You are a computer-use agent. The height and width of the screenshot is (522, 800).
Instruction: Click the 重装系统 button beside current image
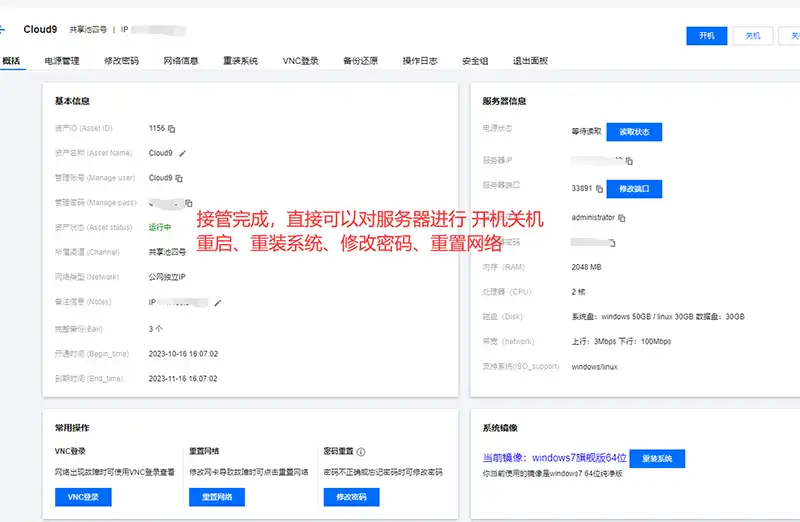(x=657, y=459)
